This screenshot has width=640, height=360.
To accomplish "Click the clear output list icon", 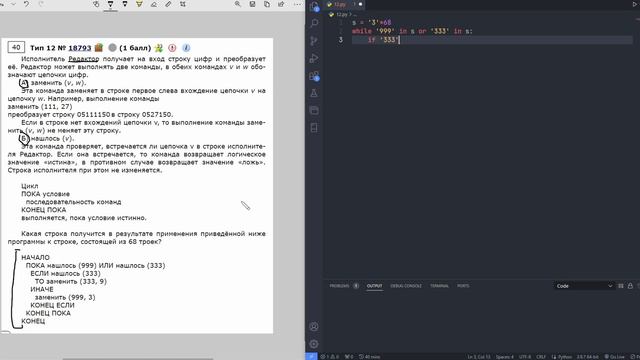I will point(620,286).
